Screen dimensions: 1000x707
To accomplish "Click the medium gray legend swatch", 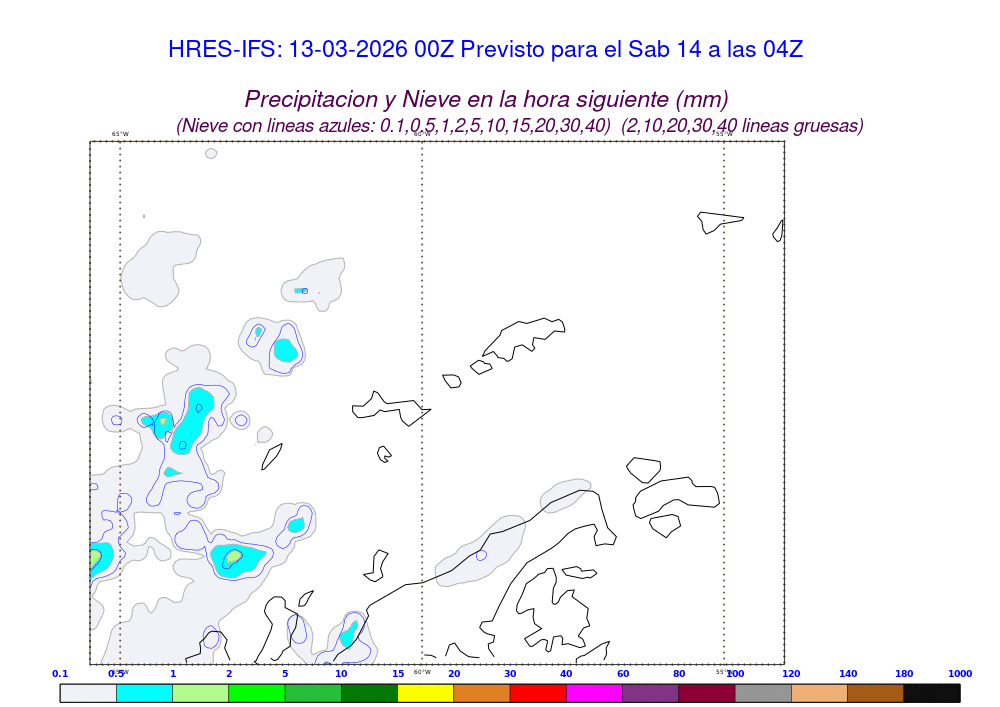I will pyautogui.click(x=763, y=692).
